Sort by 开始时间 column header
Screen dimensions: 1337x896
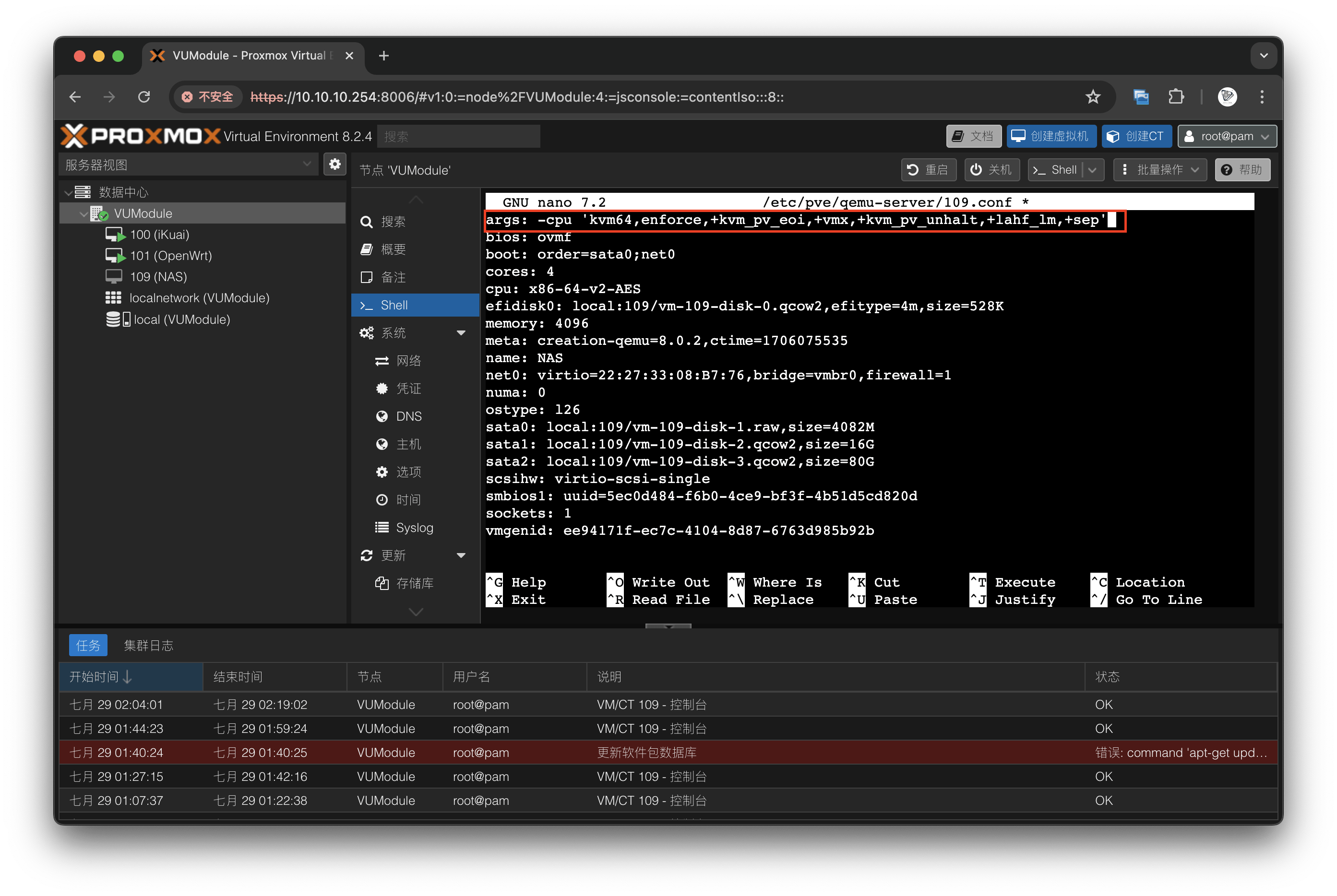[131, 677]
